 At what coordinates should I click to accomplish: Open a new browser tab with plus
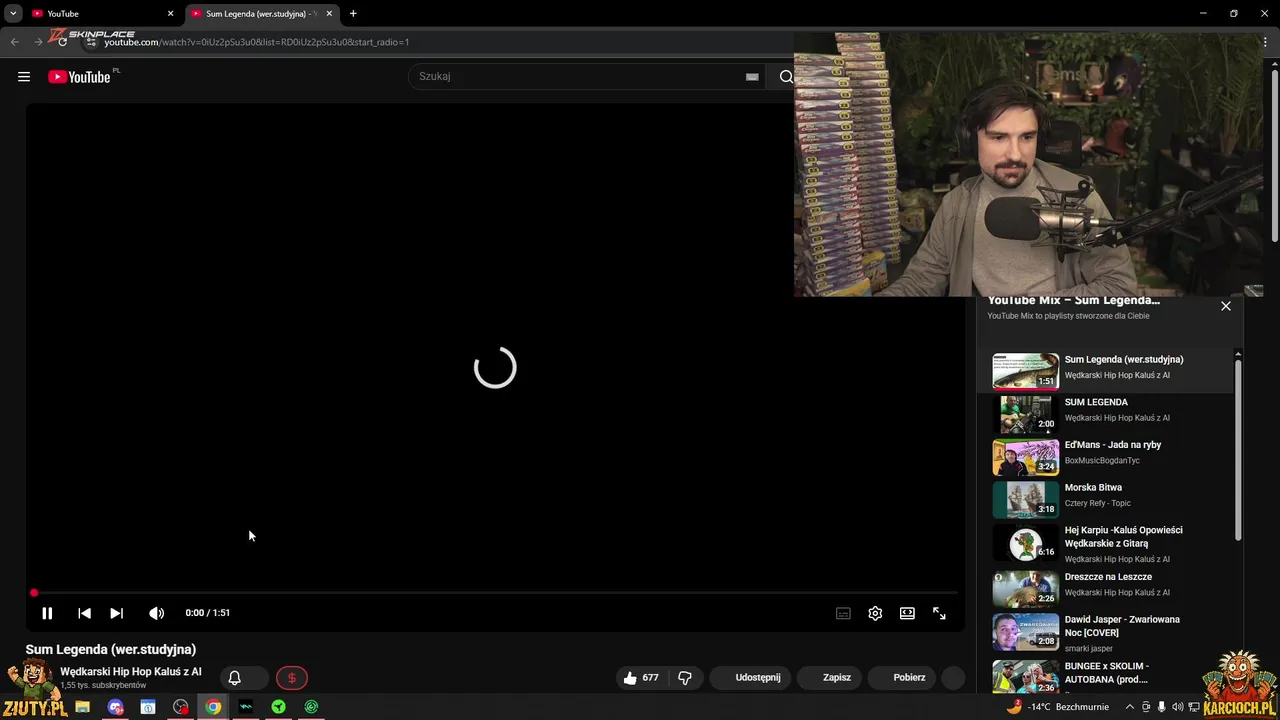coord(353,14)
